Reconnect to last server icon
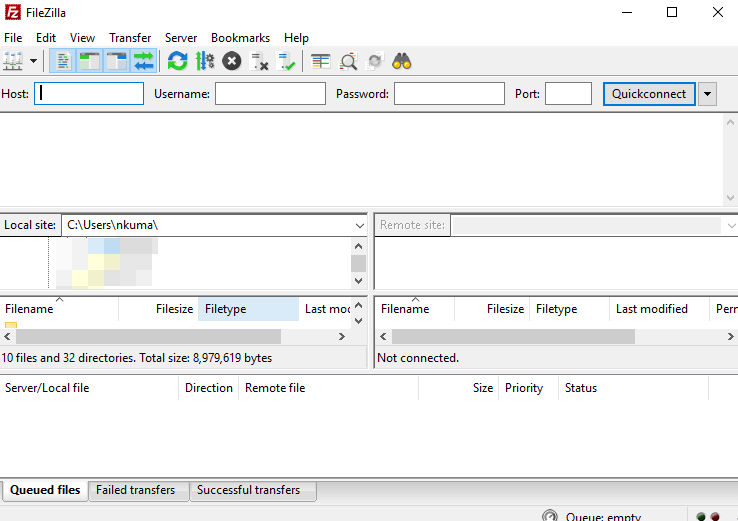The image size is (738, 521). click(286, 61)
